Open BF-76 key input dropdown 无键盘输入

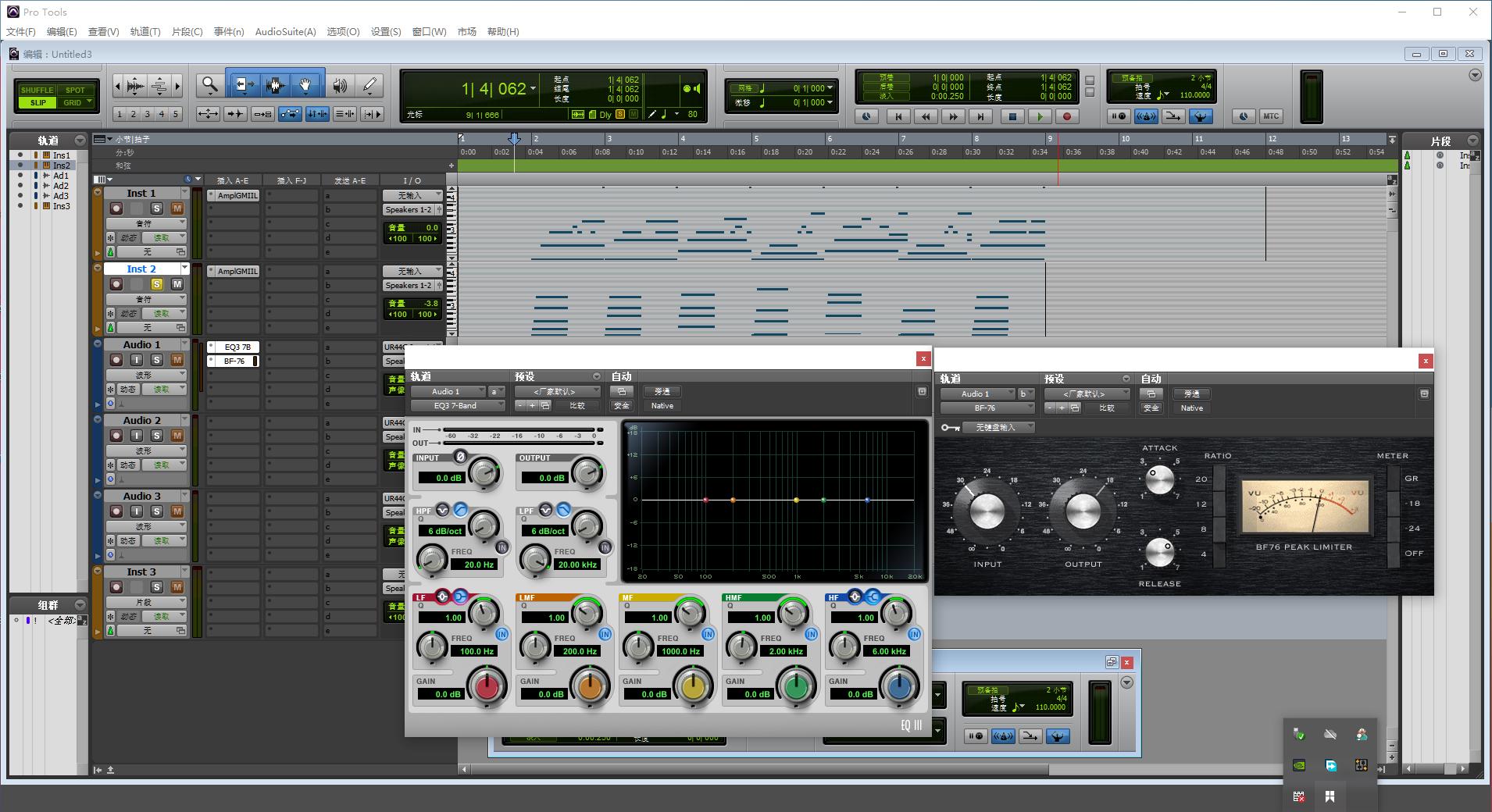[999, 428]
